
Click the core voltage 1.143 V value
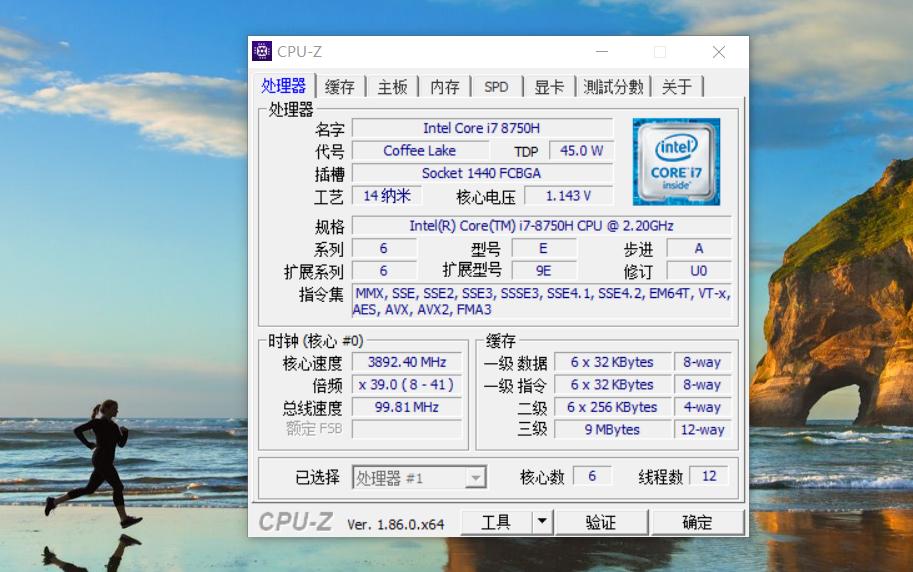click(x=568, y=196)
